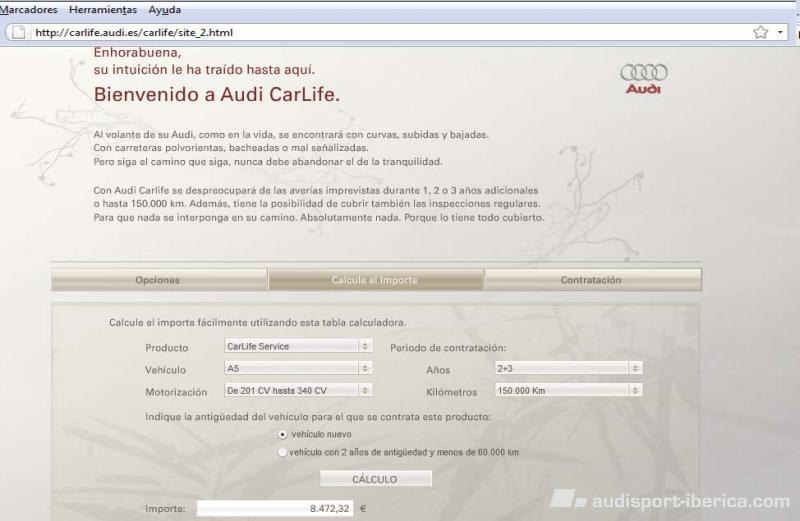Click the CÁLCULO button
The width and height of the screenshot is (800, 521).
376,479
